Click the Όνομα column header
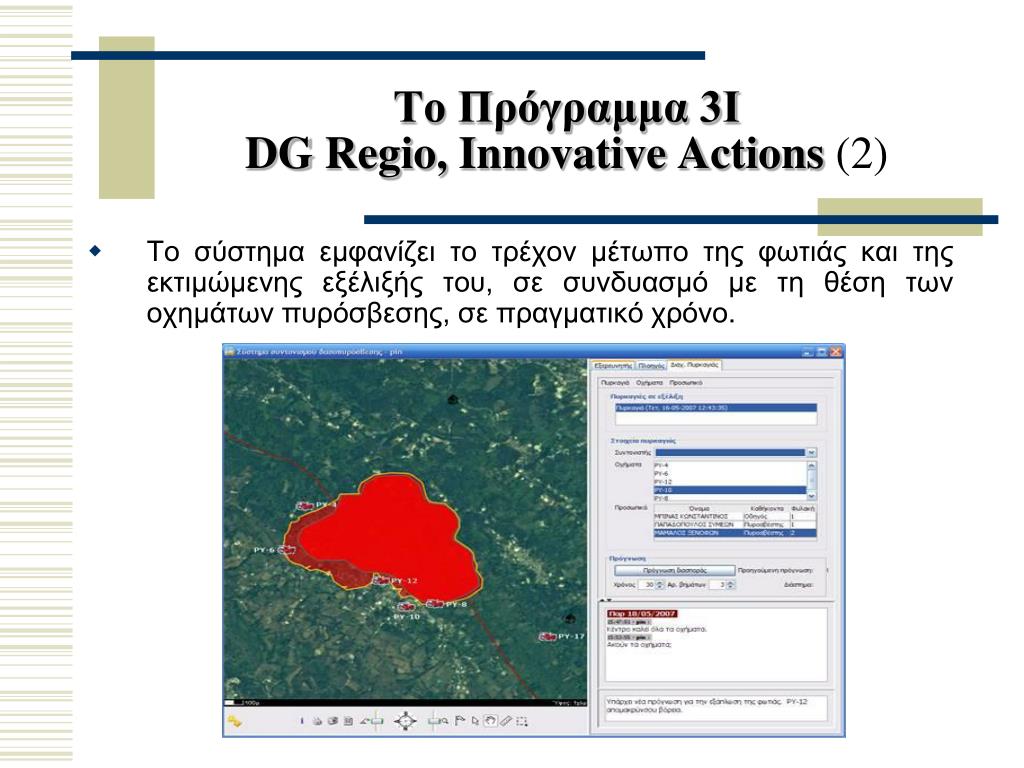Screen dimensions: 1024x768 698,508
